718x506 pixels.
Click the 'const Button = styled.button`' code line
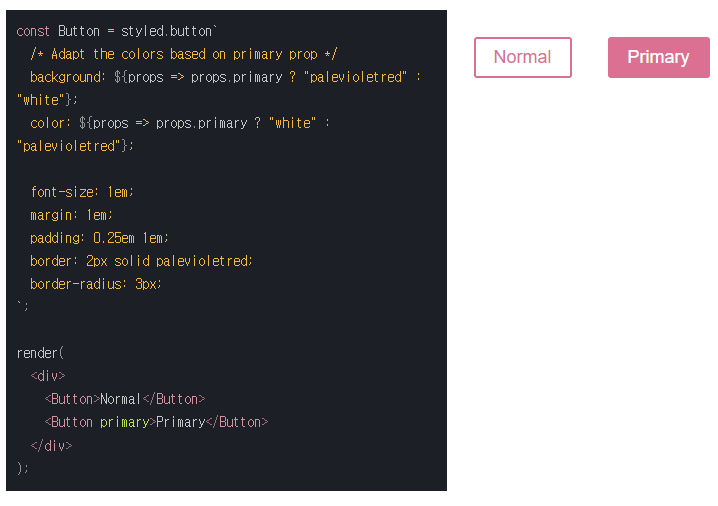(117, 31)
